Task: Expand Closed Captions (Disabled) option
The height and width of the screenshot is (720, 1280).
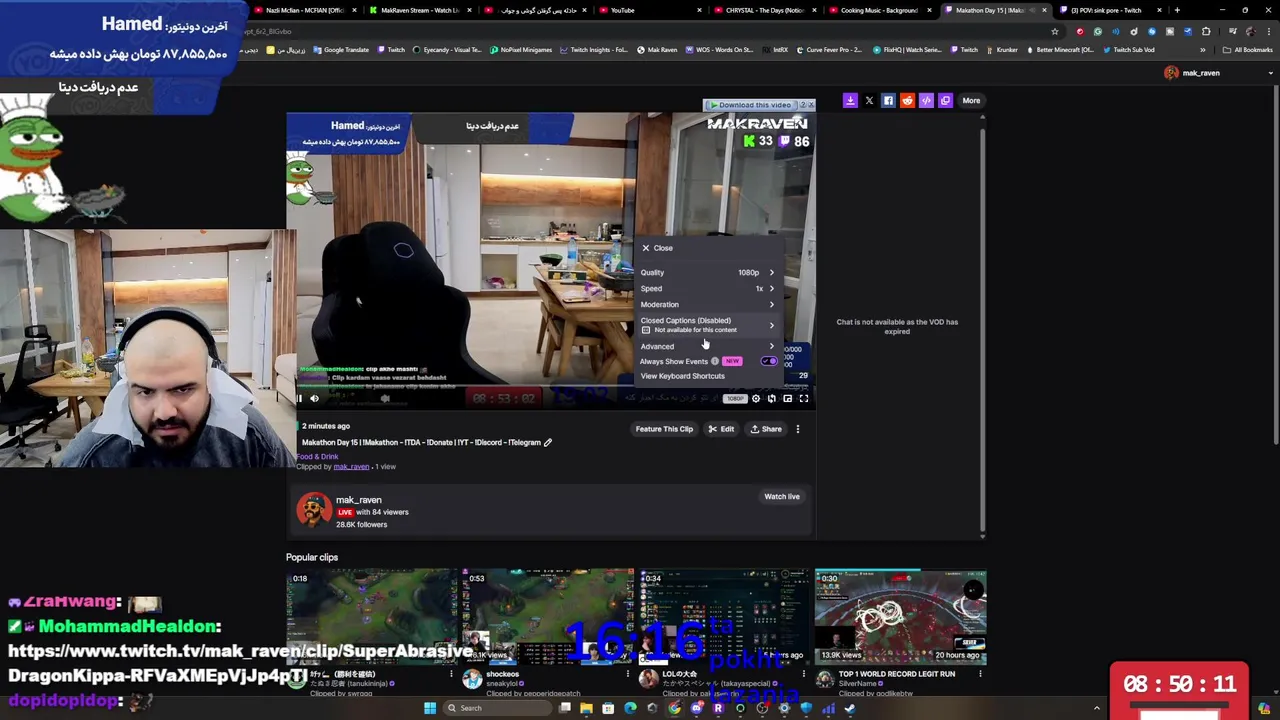Action: click(708, 325)
